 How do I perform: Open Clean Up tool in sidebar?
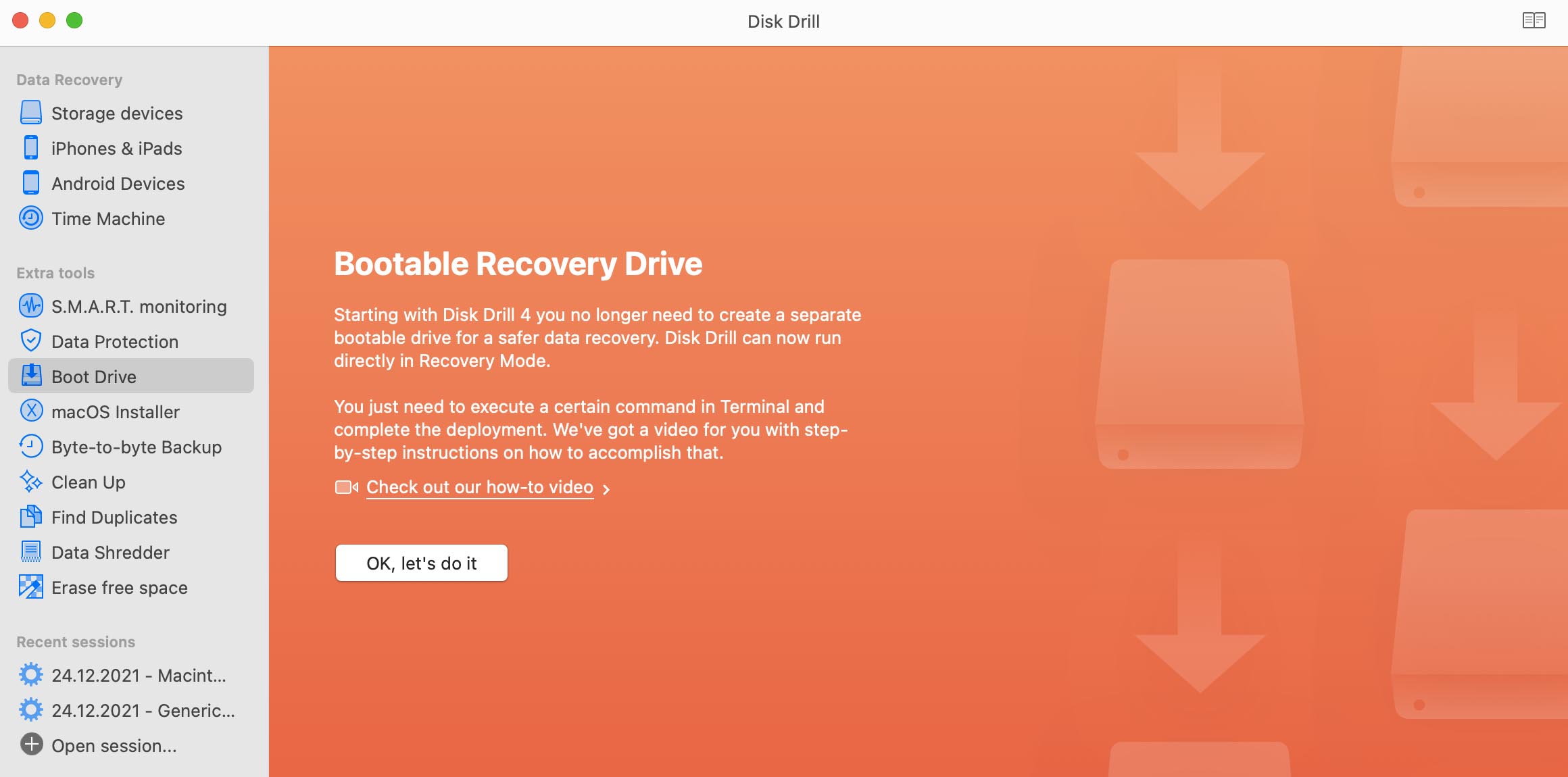(87, 481)
